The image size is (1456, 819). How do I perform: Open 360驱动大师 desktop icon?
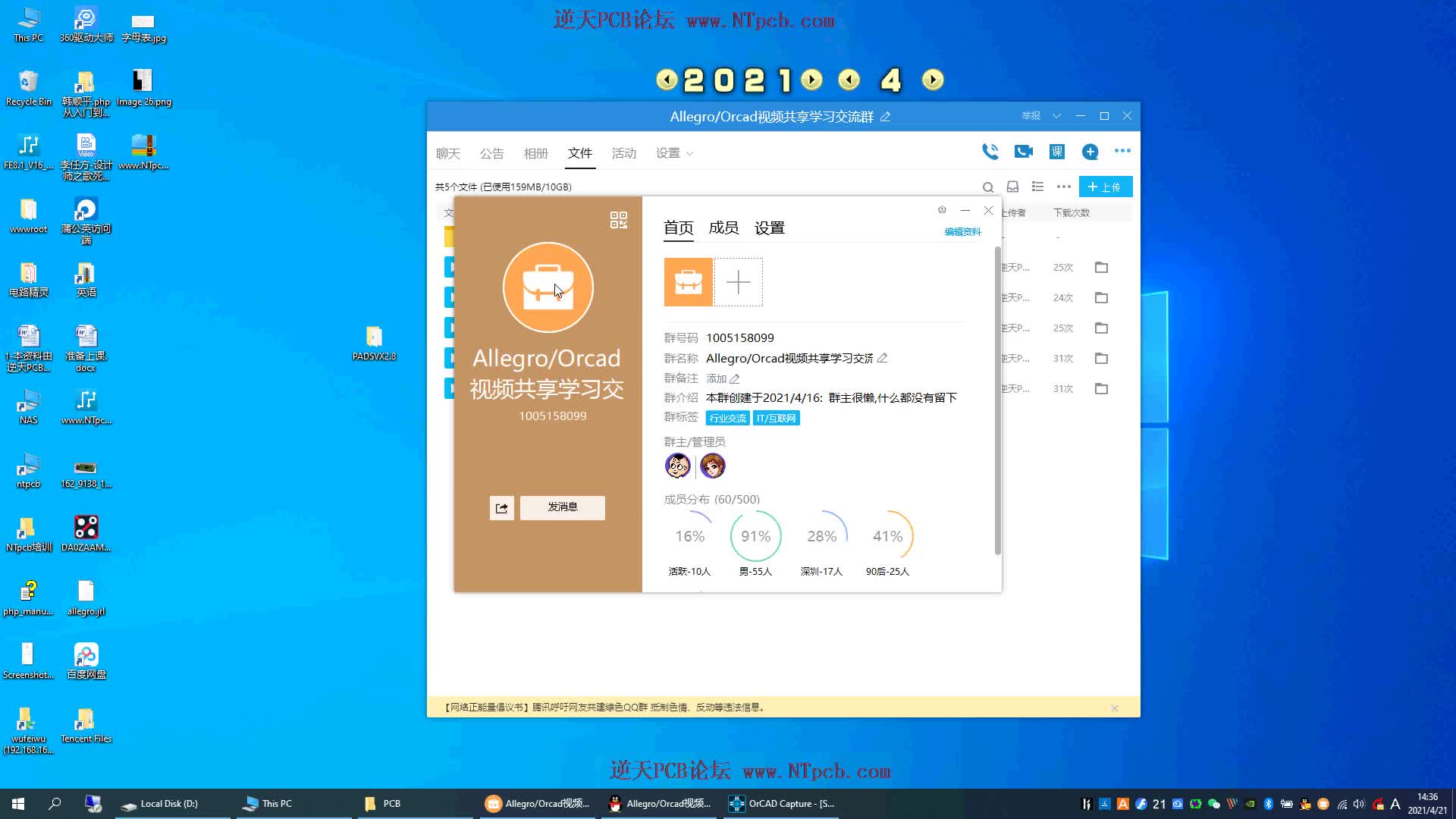pyautogui.click(x=86, y=25)
